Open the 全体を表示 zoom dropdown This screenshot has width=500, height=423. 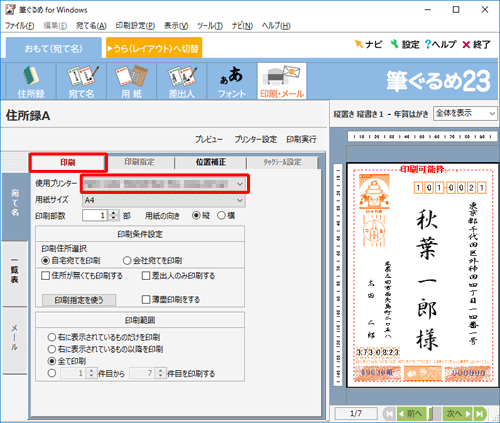click(465, 113)
